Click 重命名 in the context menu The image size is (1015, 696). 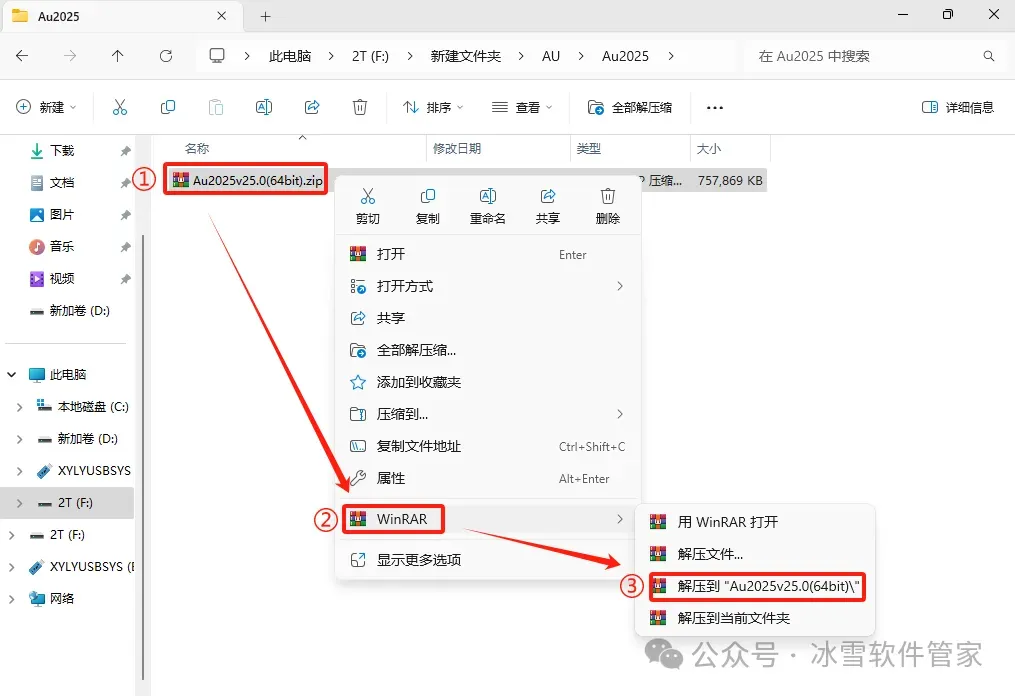tap(487, 206)
